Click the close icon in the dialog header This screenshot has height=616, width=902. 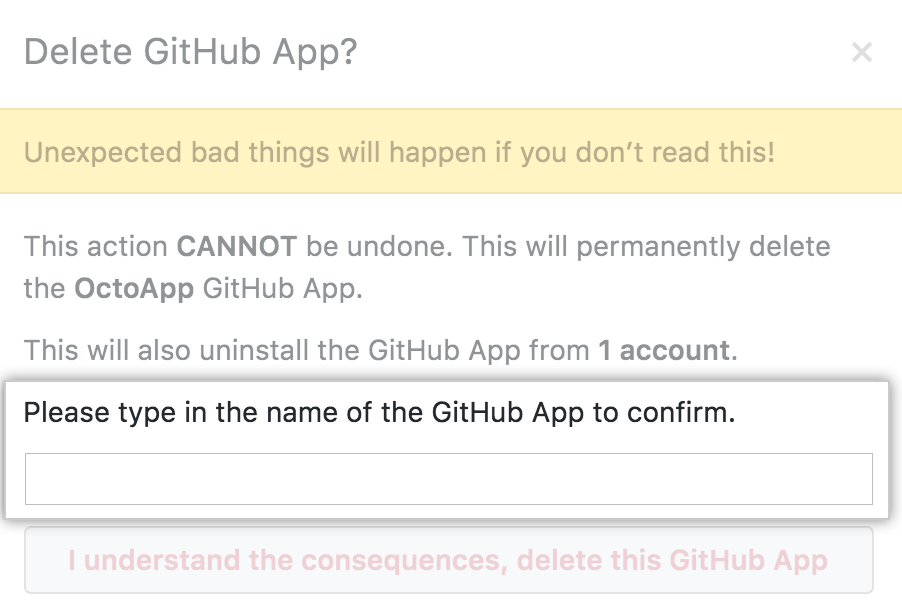pos(862,52)
